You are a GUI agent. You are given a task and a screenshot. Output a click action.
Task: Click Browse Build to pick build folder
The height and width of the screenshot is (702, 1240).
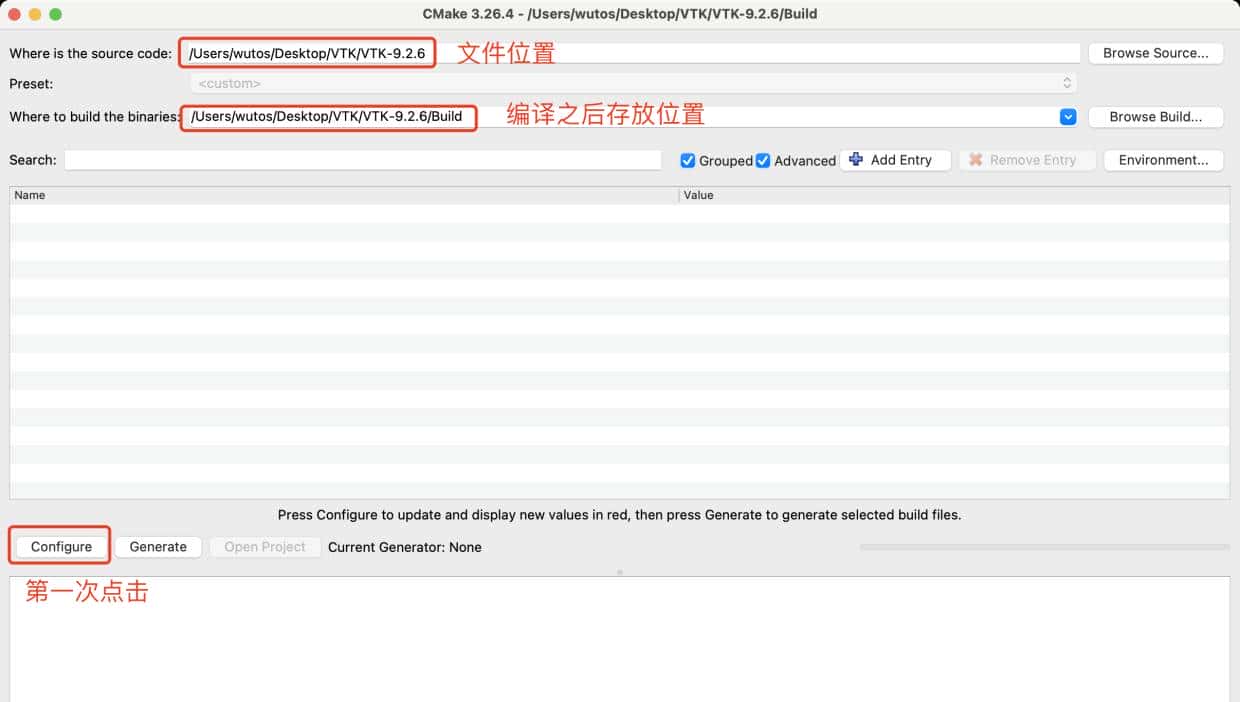[x=1156, y=117]
